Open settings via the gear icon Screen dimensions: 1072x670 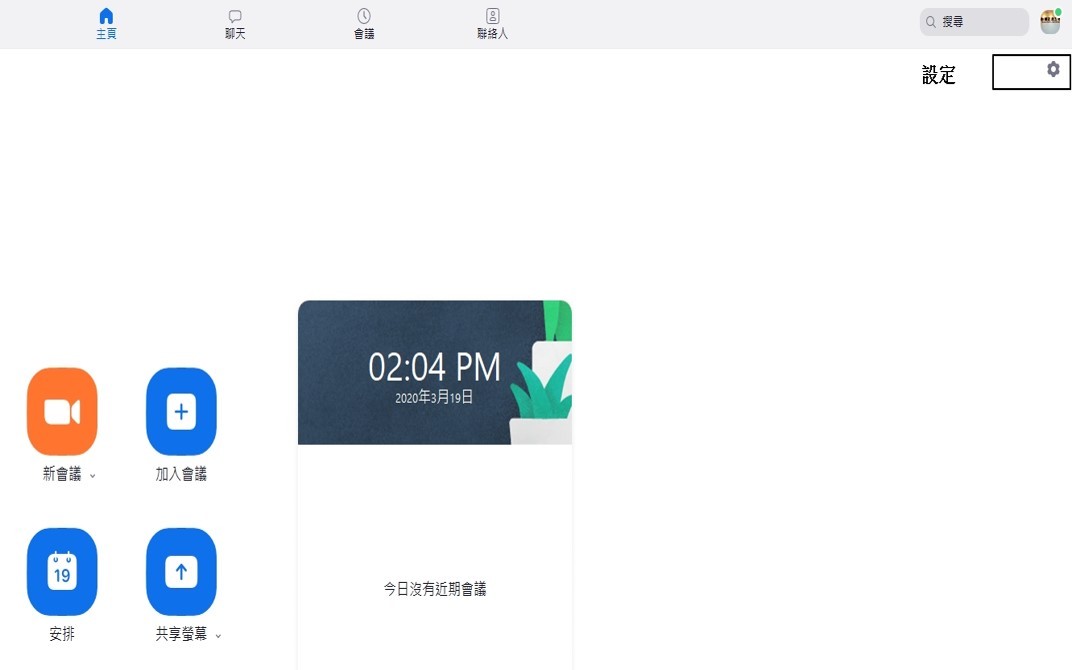(1053, 69)
